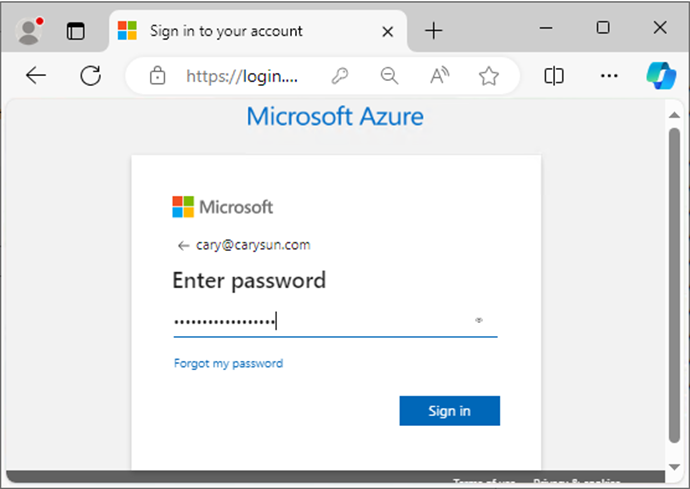Click the Sign in button
Screen dimensions: 690x489
[x=449, y=411]
